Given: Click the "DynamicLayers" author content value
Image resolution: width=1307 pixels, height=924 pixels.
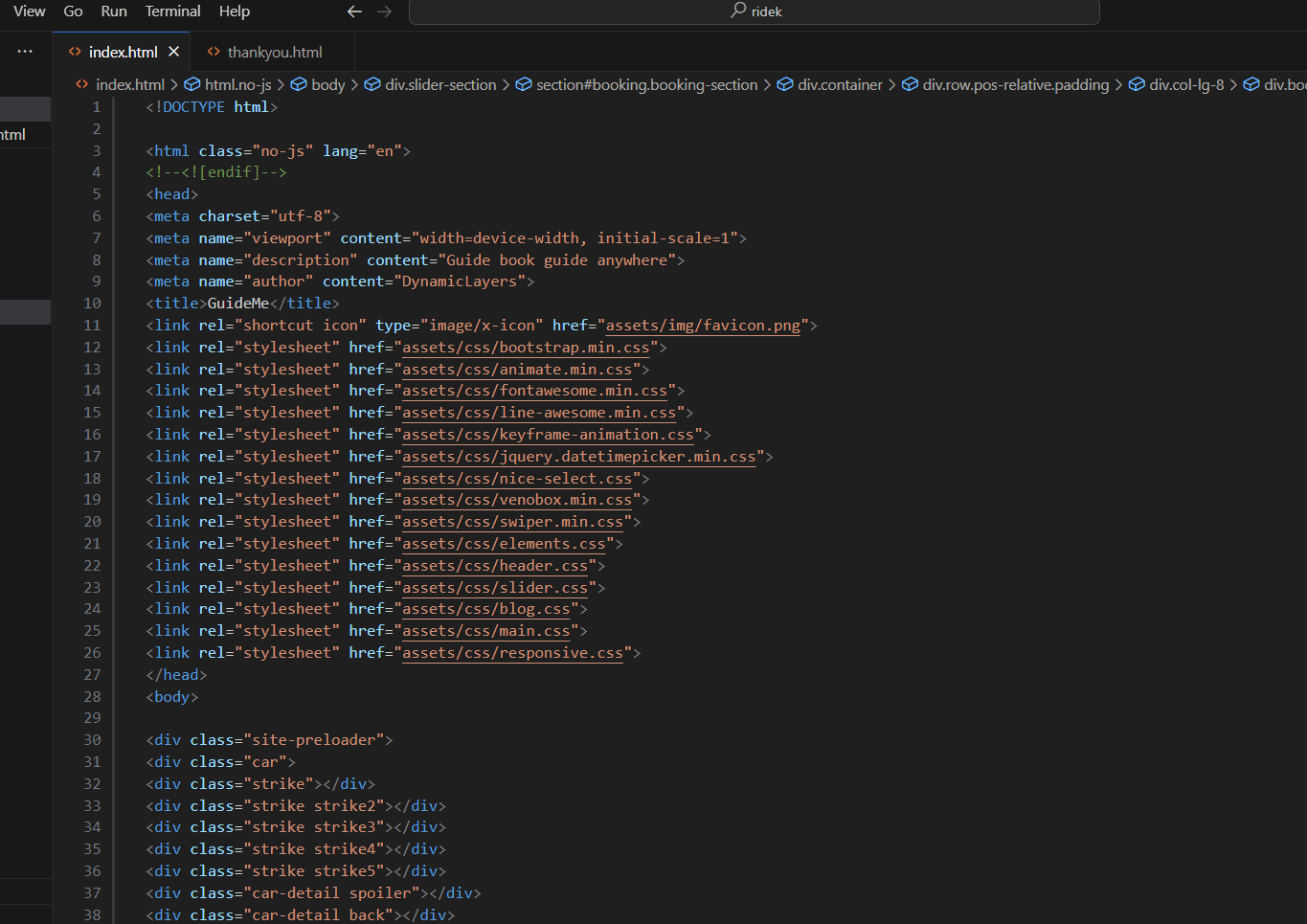Looking at the screenshot, I should (x=460, y=282).
